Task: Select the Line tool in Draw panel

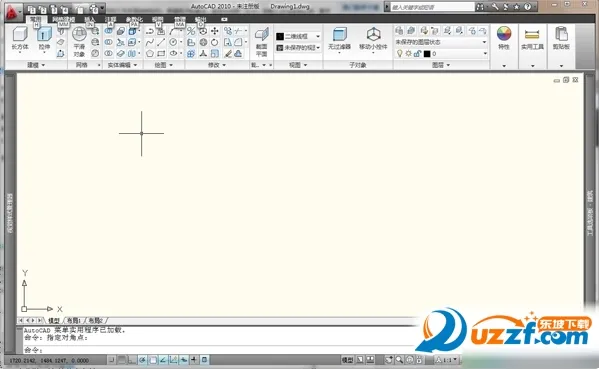Action: coord(161,42)
